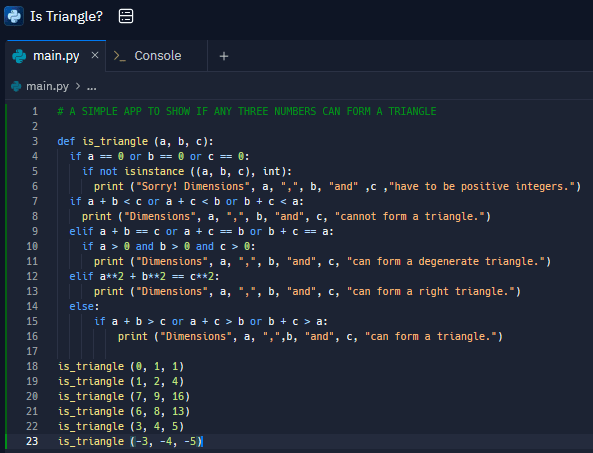Open the breadcrumb ellipsis segment

pyautogui.click(x=92, y=87)
